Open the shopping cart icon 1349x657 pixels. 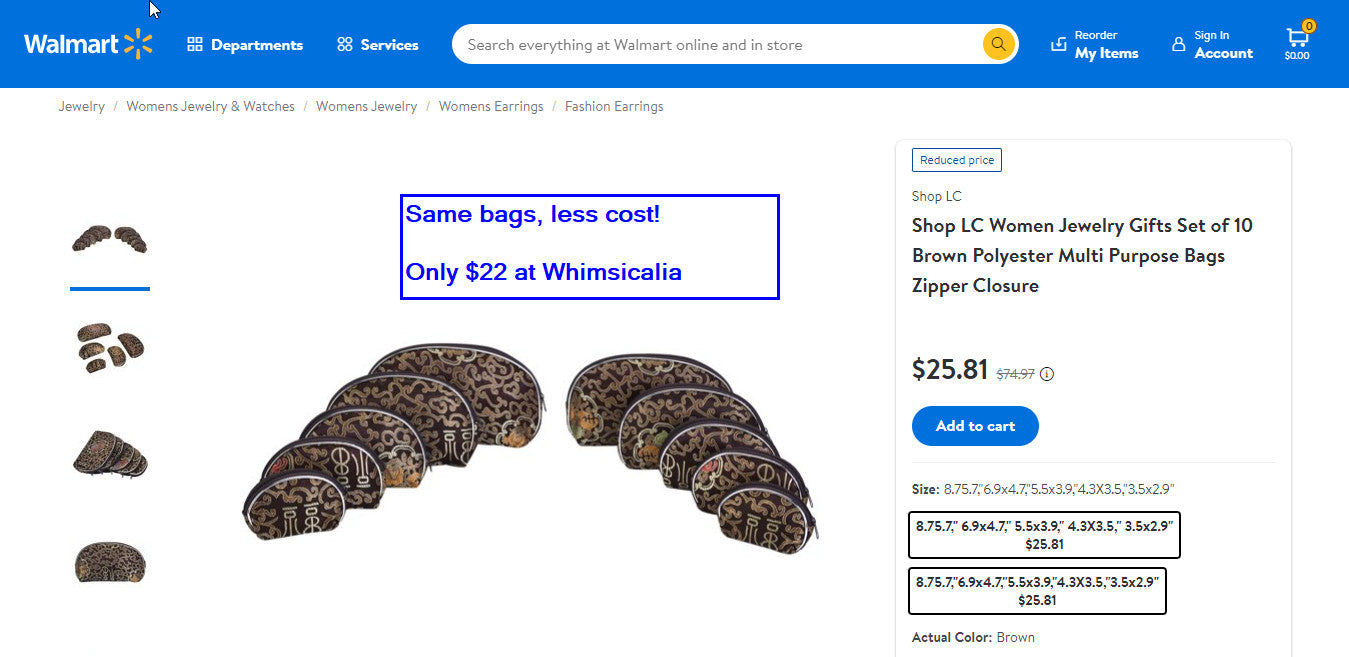coord(1297,38)
